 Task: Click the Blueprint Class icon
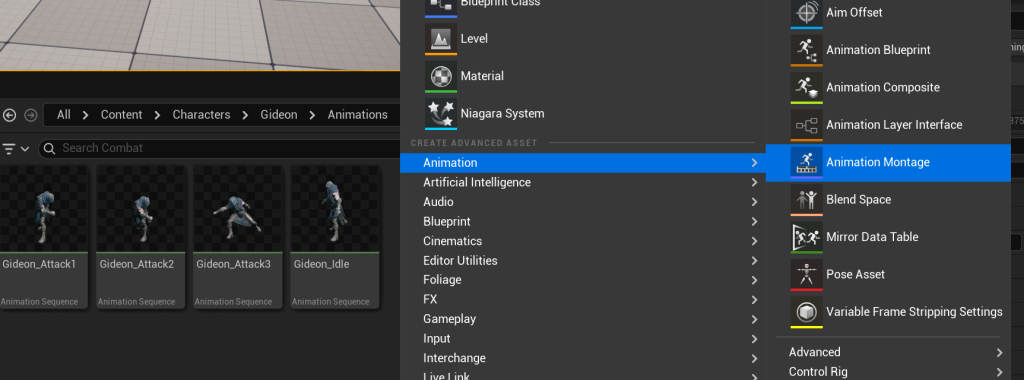click(441, 7)
